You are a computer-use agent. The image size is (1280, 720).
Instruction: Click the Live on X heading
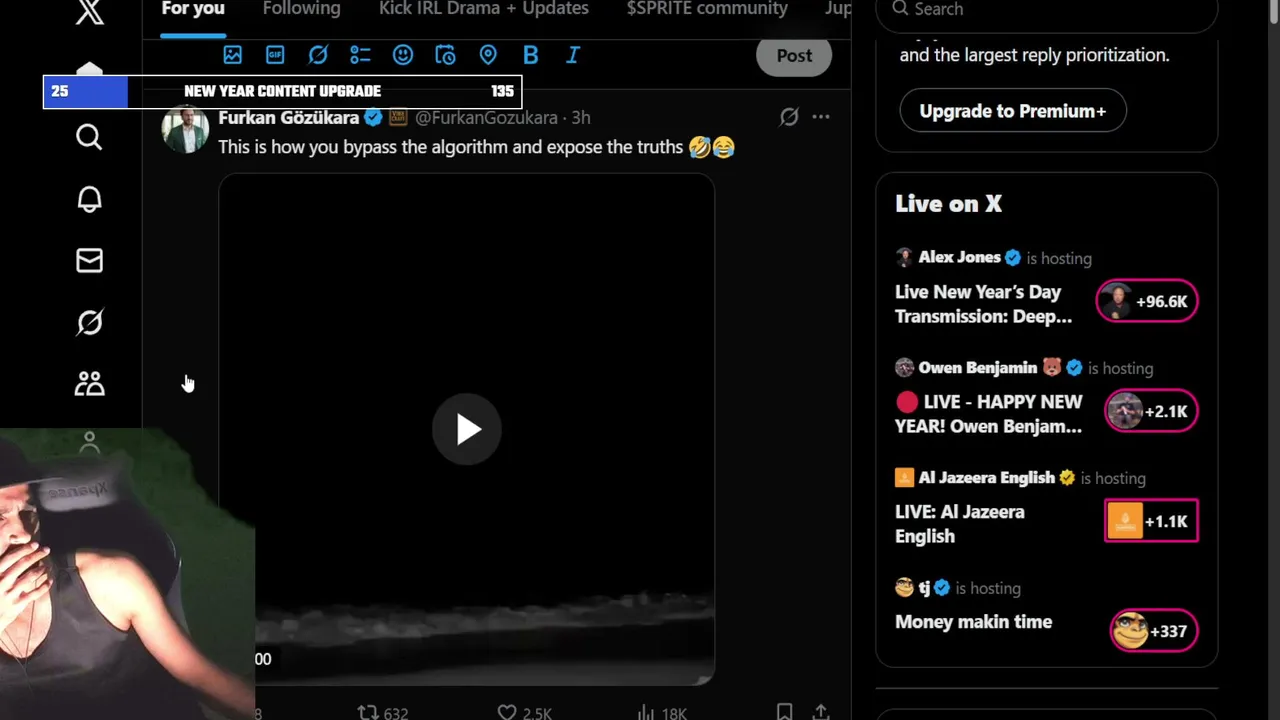click(x=948, y=204)
